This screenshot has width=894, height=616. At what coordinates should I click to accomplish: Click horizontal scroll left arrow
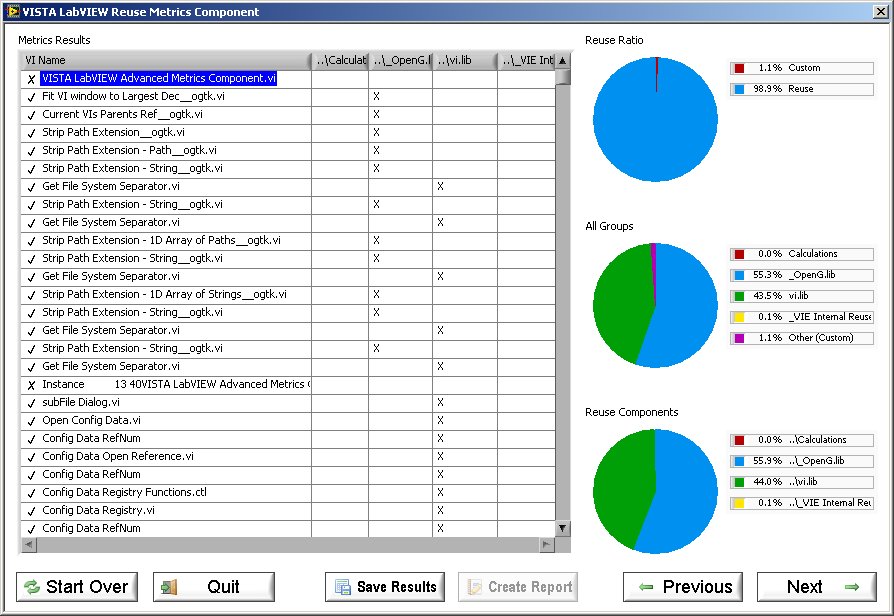[29, 545]
